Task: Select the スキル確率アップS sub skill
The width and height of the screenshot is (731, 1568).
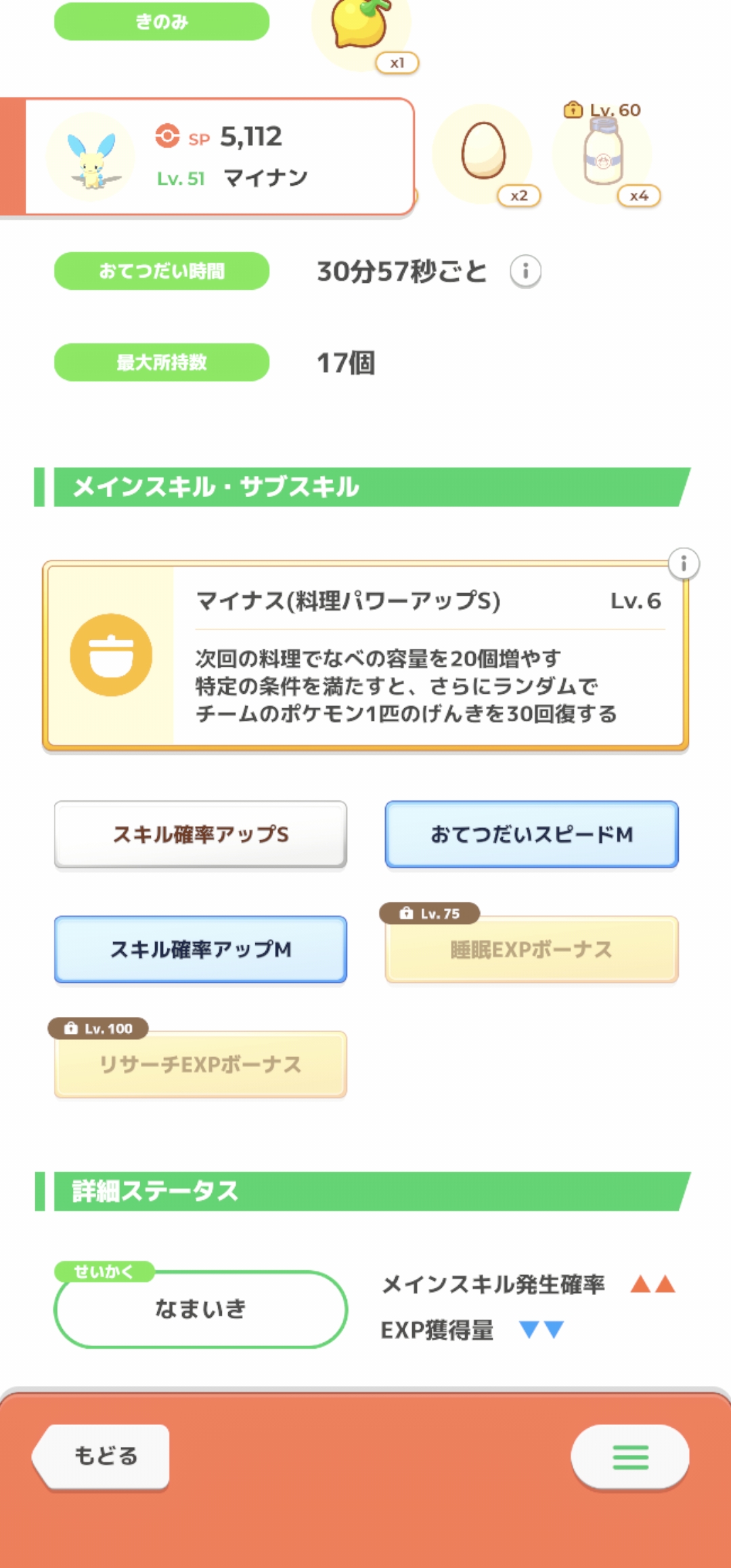Action: click(200, 834)
